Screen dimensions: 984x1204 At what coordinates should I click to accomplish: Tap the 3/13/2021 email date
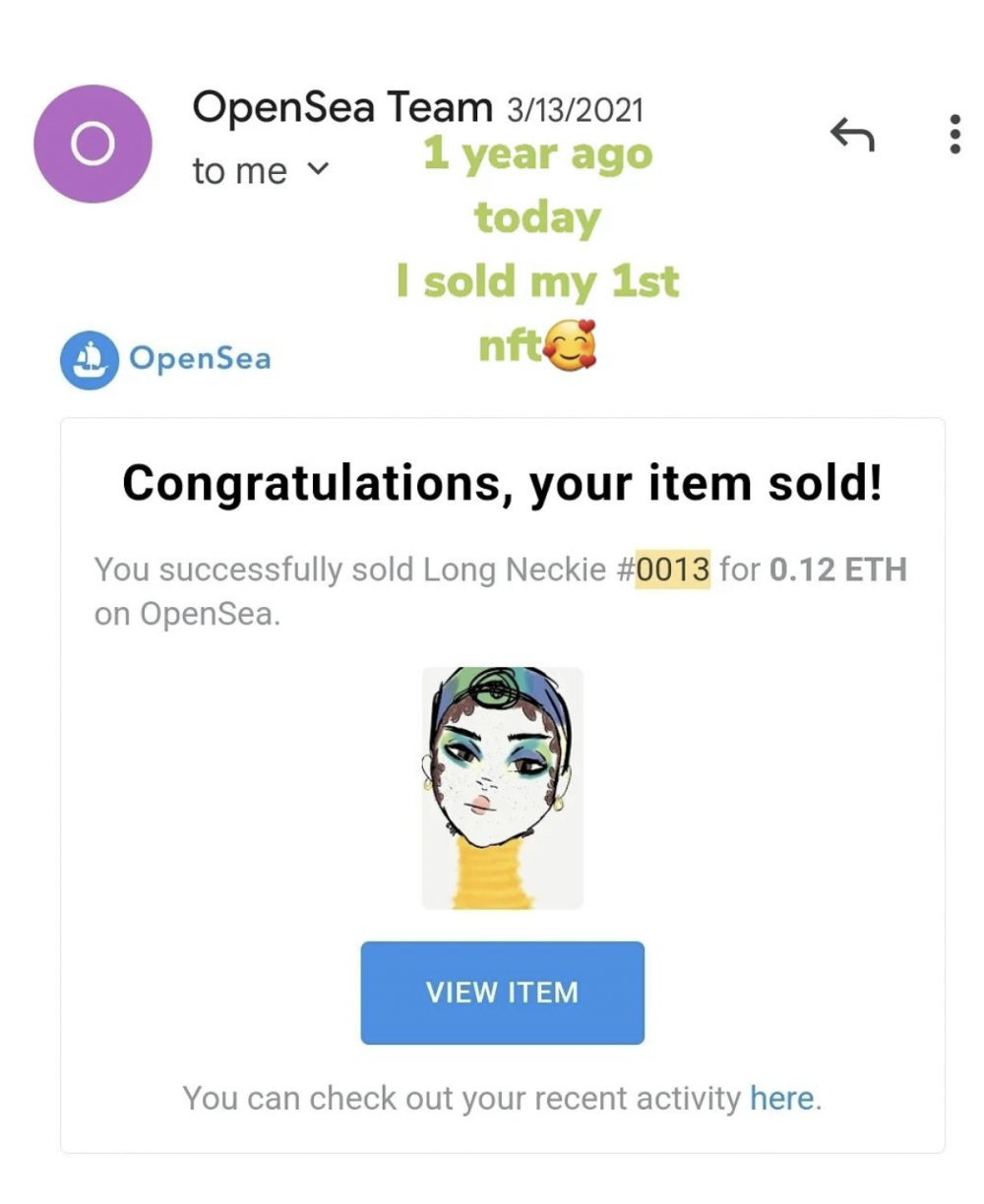coord(575,108)
